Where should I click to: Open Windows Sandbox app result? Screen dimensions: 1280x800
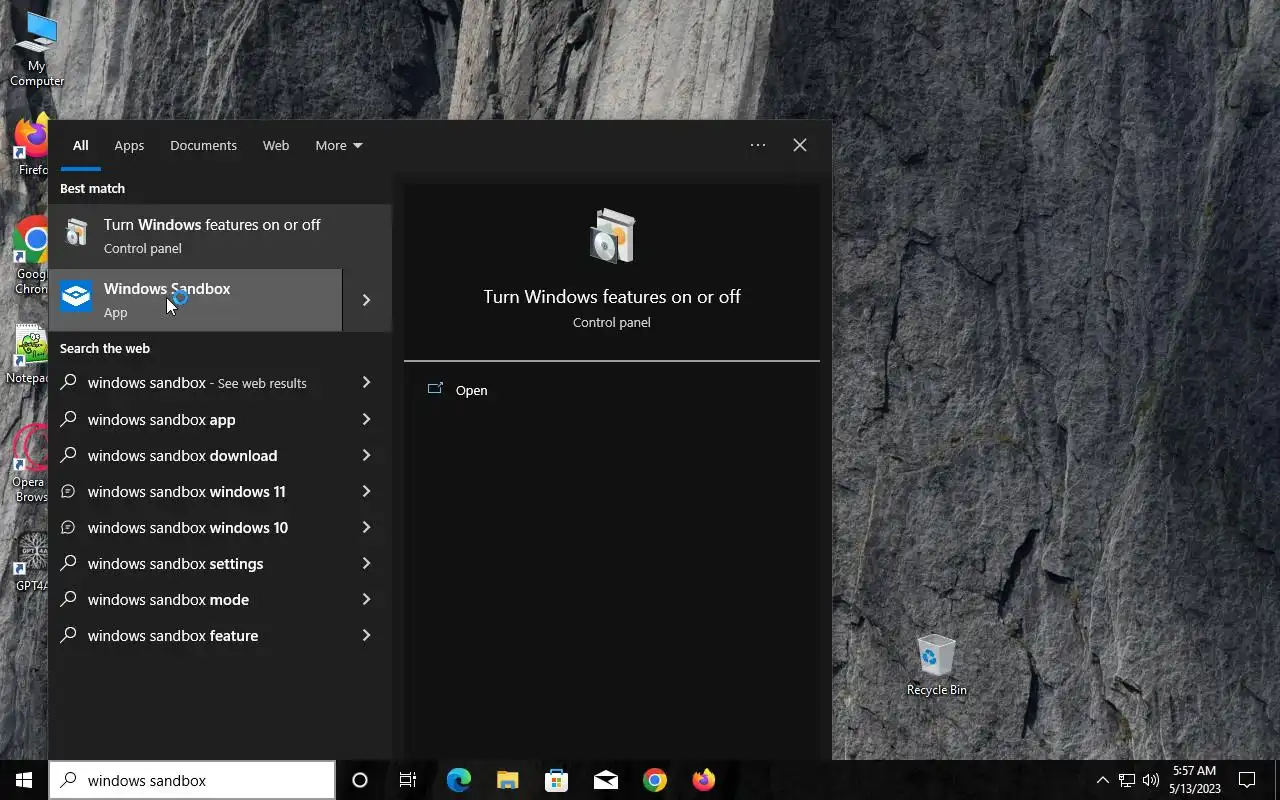(x=195, y=300)
